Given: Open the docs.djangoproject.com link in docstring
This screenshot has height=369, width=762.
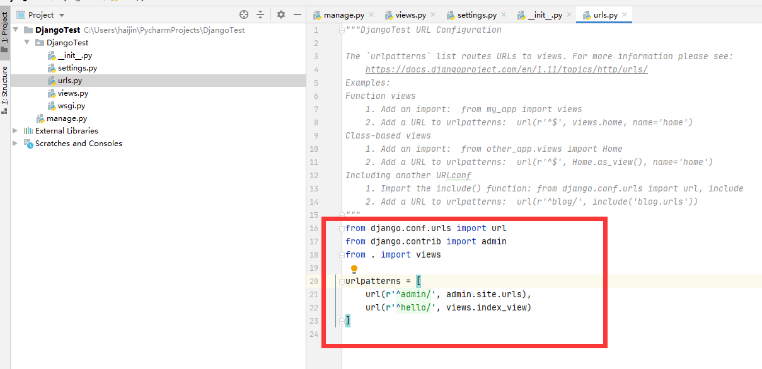Looking at the screenshot, I should (x=506, y=70).
